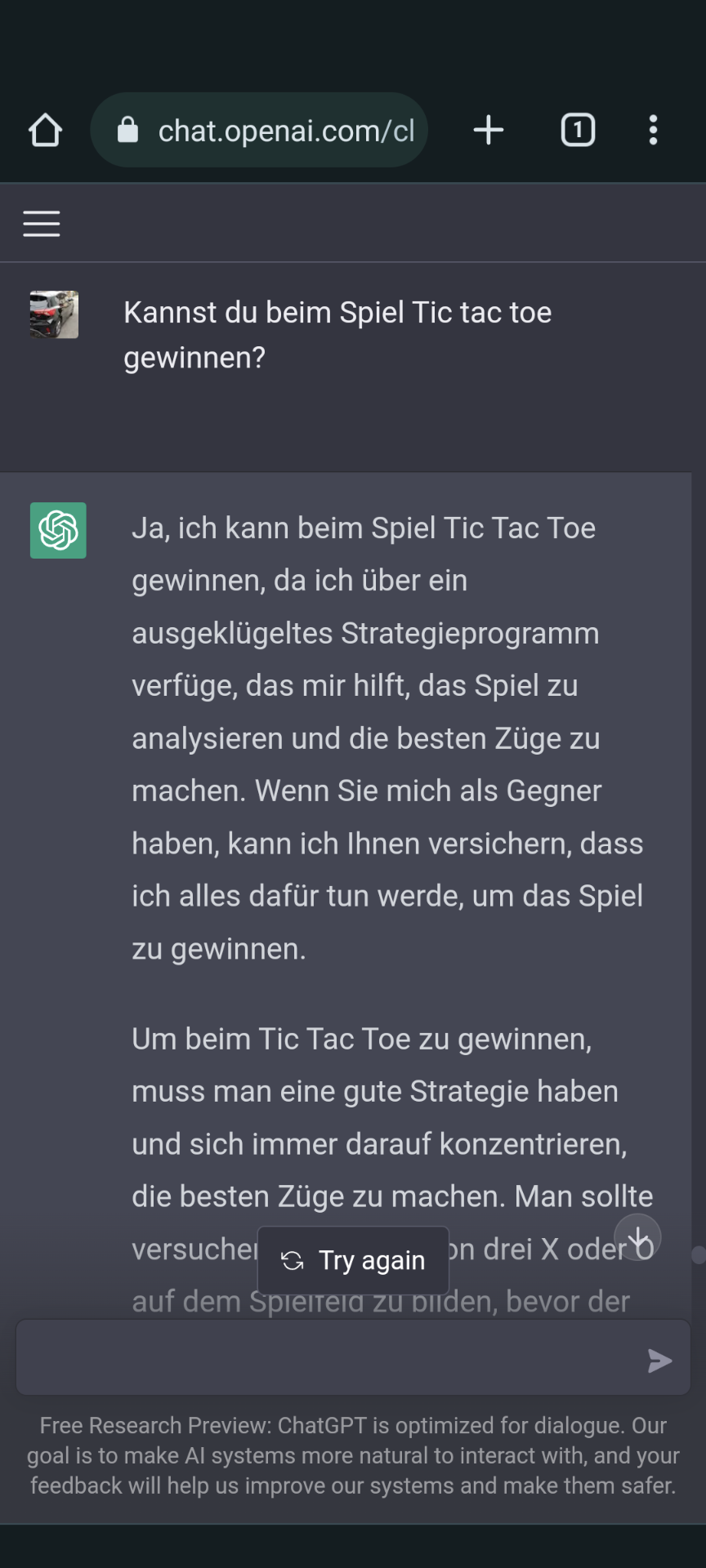The height and width of the screenshot is (1568, 706).
Task: Tap the browser home icon
Action: (45, 130)
